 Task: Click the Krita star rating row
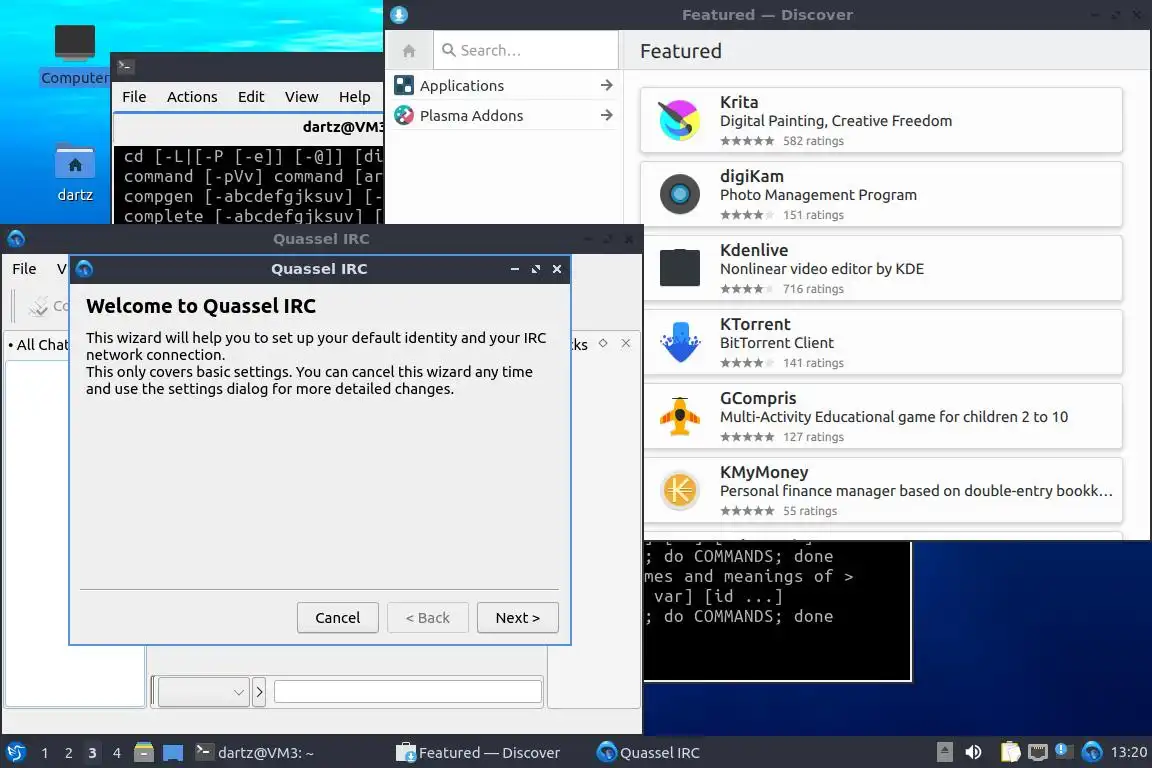(x=746, y=140)
